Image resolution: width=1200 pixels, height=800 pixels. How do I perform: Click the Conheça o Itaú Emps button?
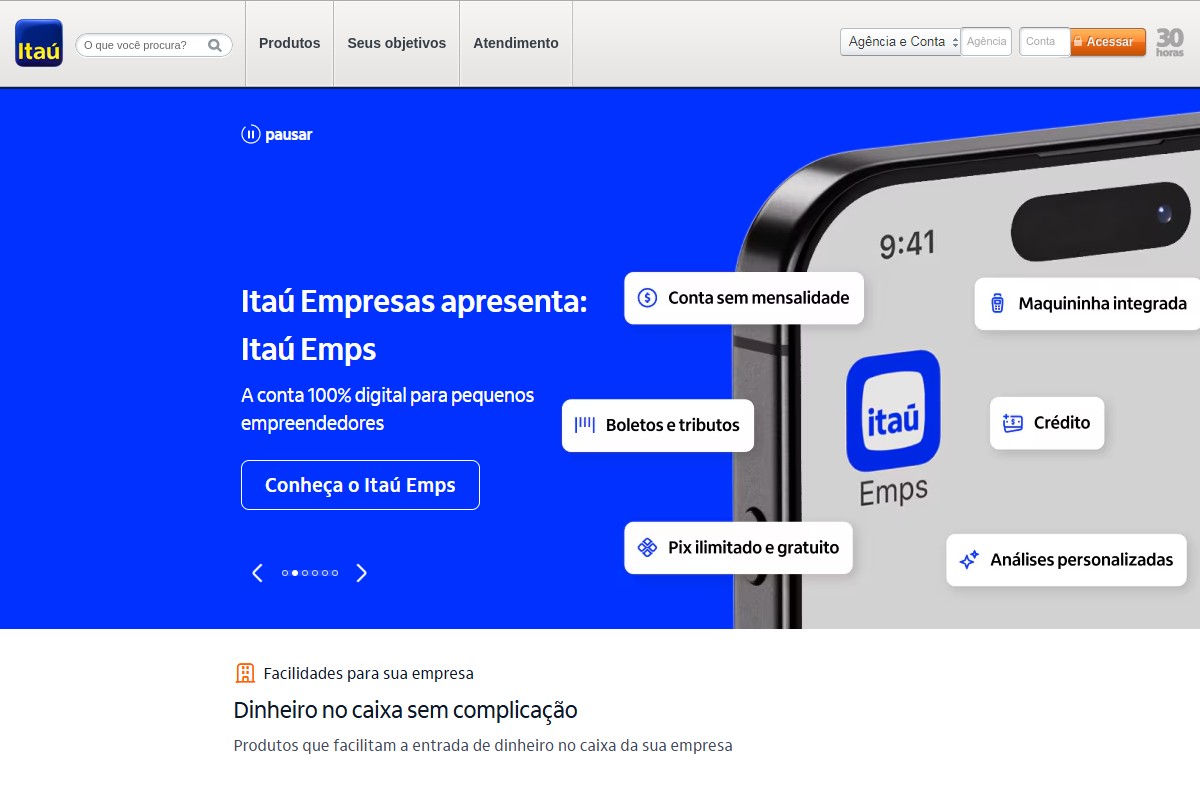(360, 485)
